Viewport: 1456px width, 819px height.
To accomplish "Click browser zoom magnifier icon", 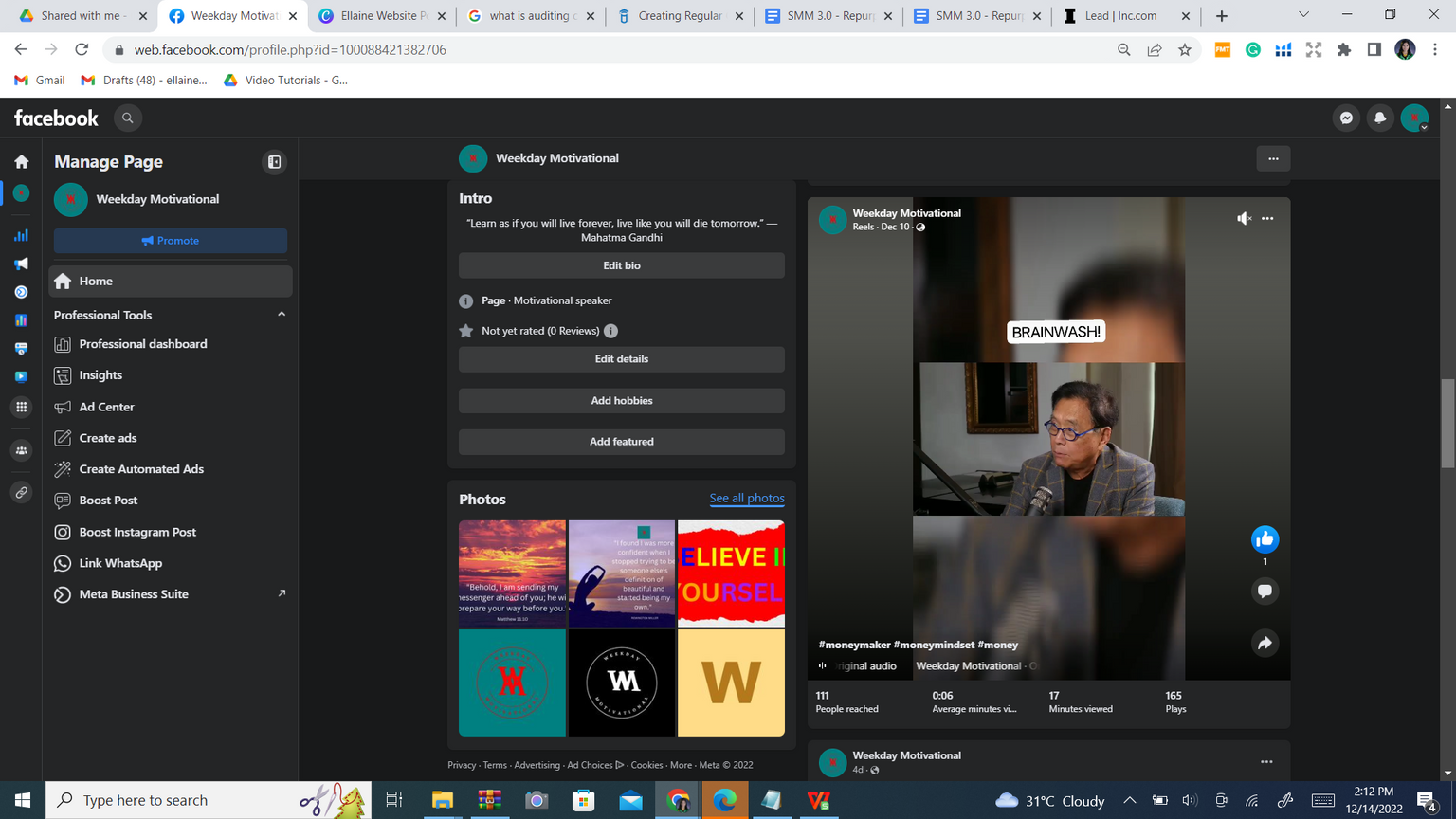I will pyautogui.click(x=1124, y=50).
